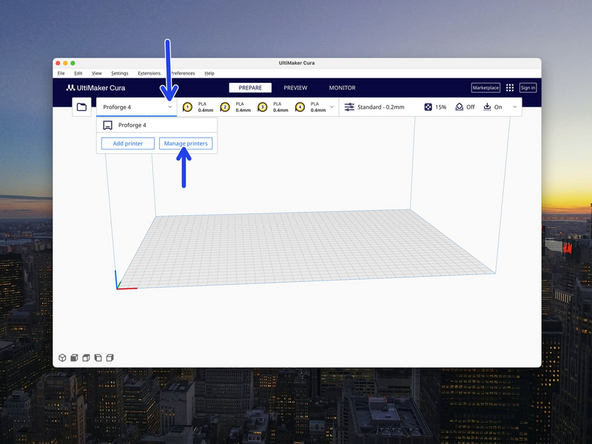The height and width of the screenshot is (444, 592).
Task: Click the Proforge 4 printer icon in list
Action: click(x=108, y=125)
